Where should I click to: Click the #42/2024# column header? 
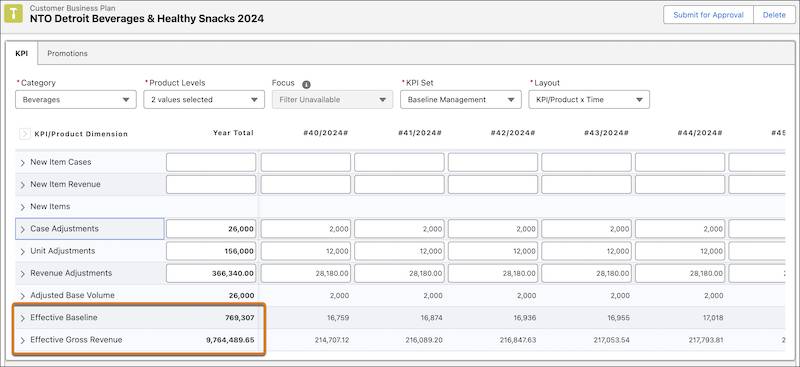pyautogui.click(x=513, y=133)
